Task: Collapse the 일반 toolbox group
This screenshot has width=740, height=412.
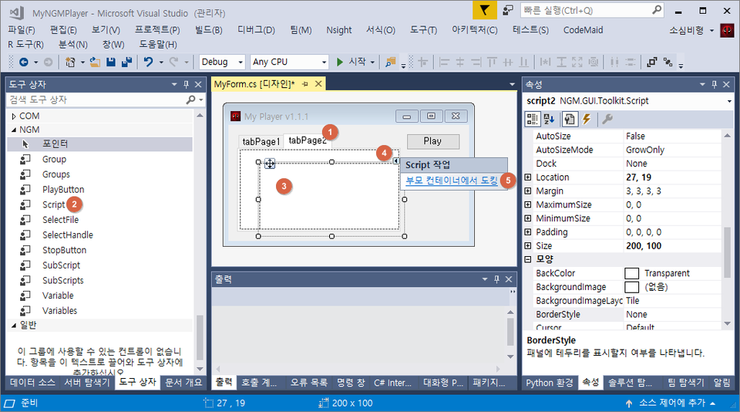Action: pos(14,325)
